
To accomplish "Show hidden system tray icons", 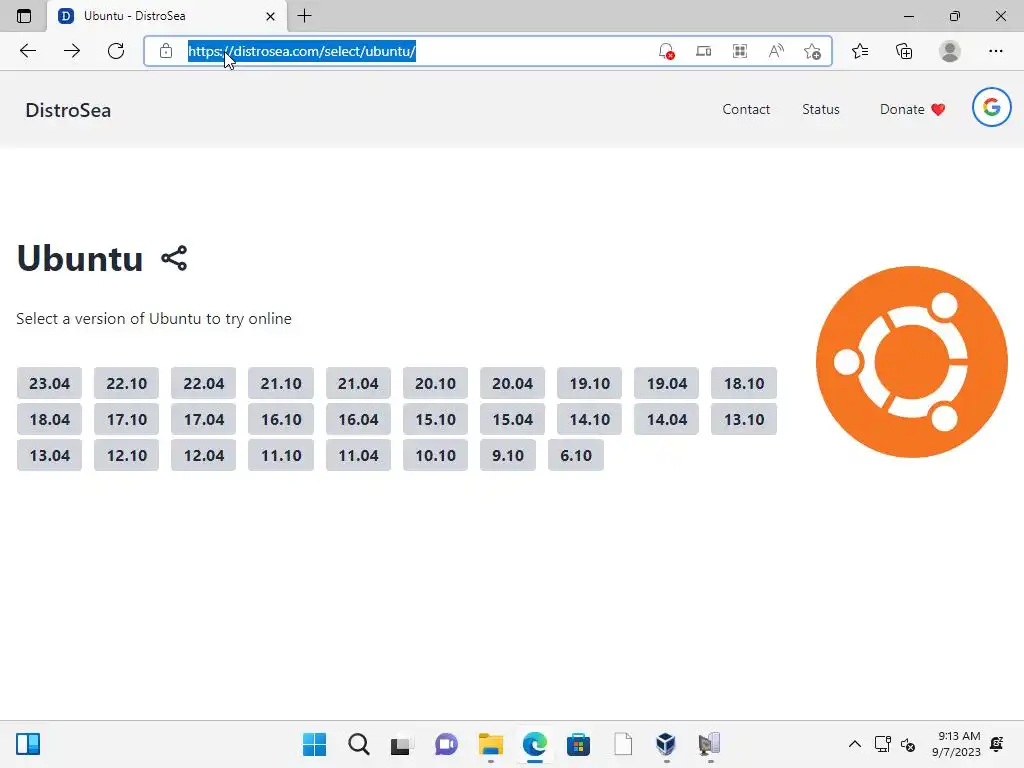I will click(854, 744).
